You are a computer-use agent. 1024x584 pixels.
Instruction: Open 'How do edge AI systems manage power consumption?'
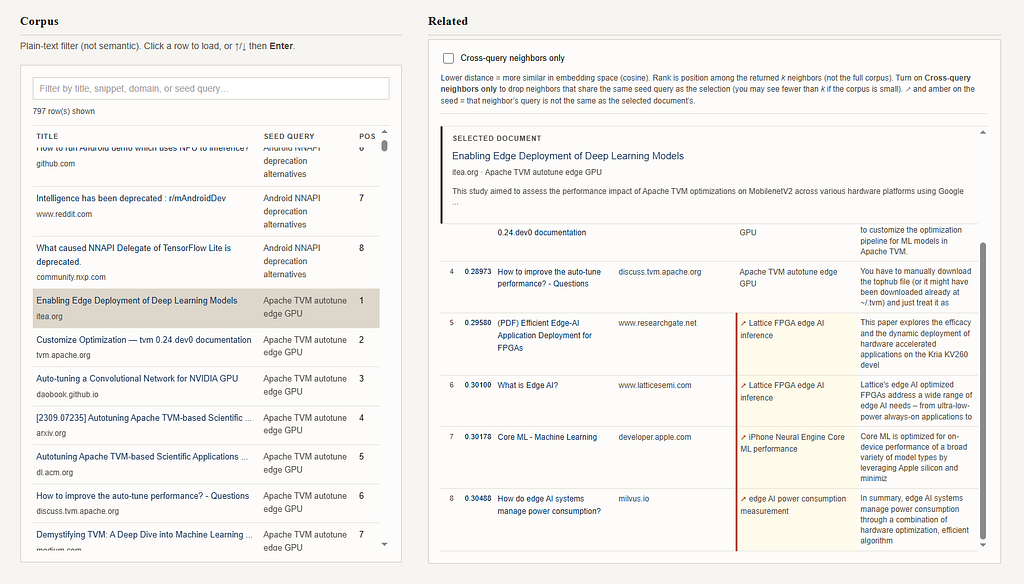coord(549,505)
